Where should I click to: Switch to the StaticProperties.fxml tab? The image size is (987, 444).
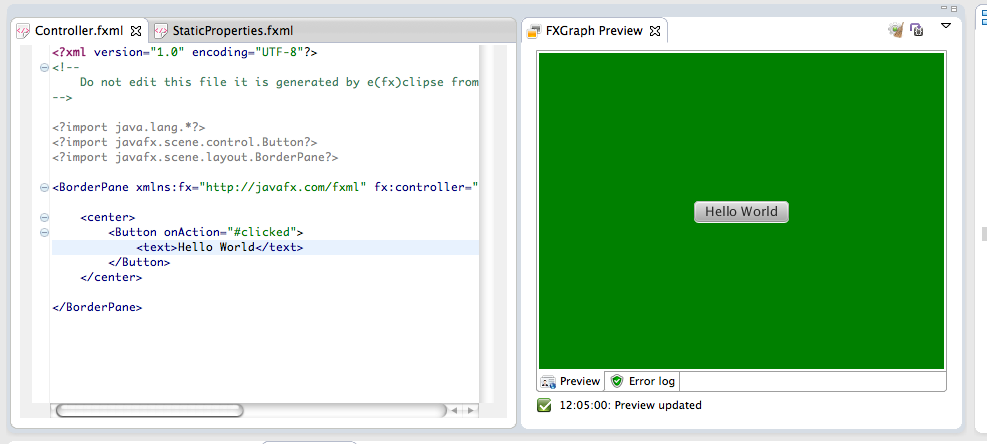(232, 31)
